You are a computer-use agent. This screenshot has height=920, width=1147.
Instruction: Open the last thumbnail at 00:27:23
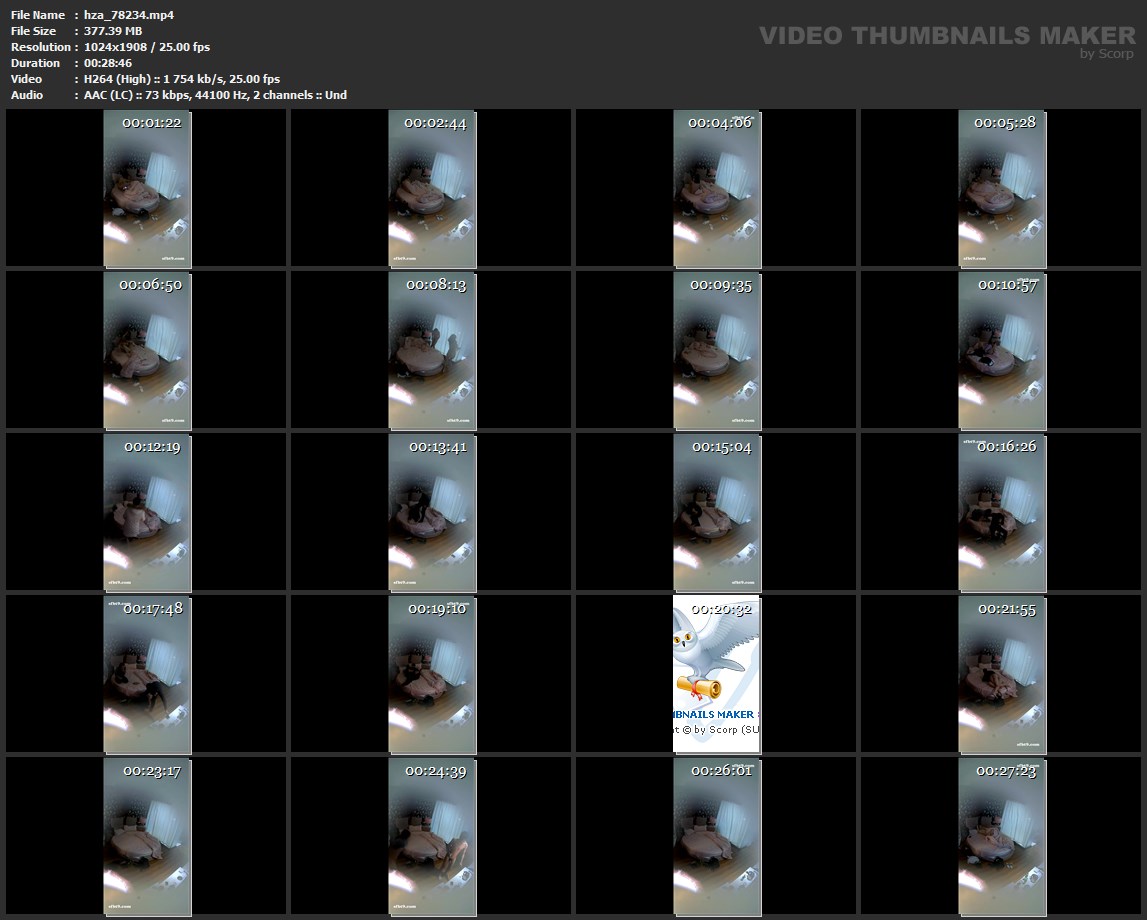coord(1002,837)
